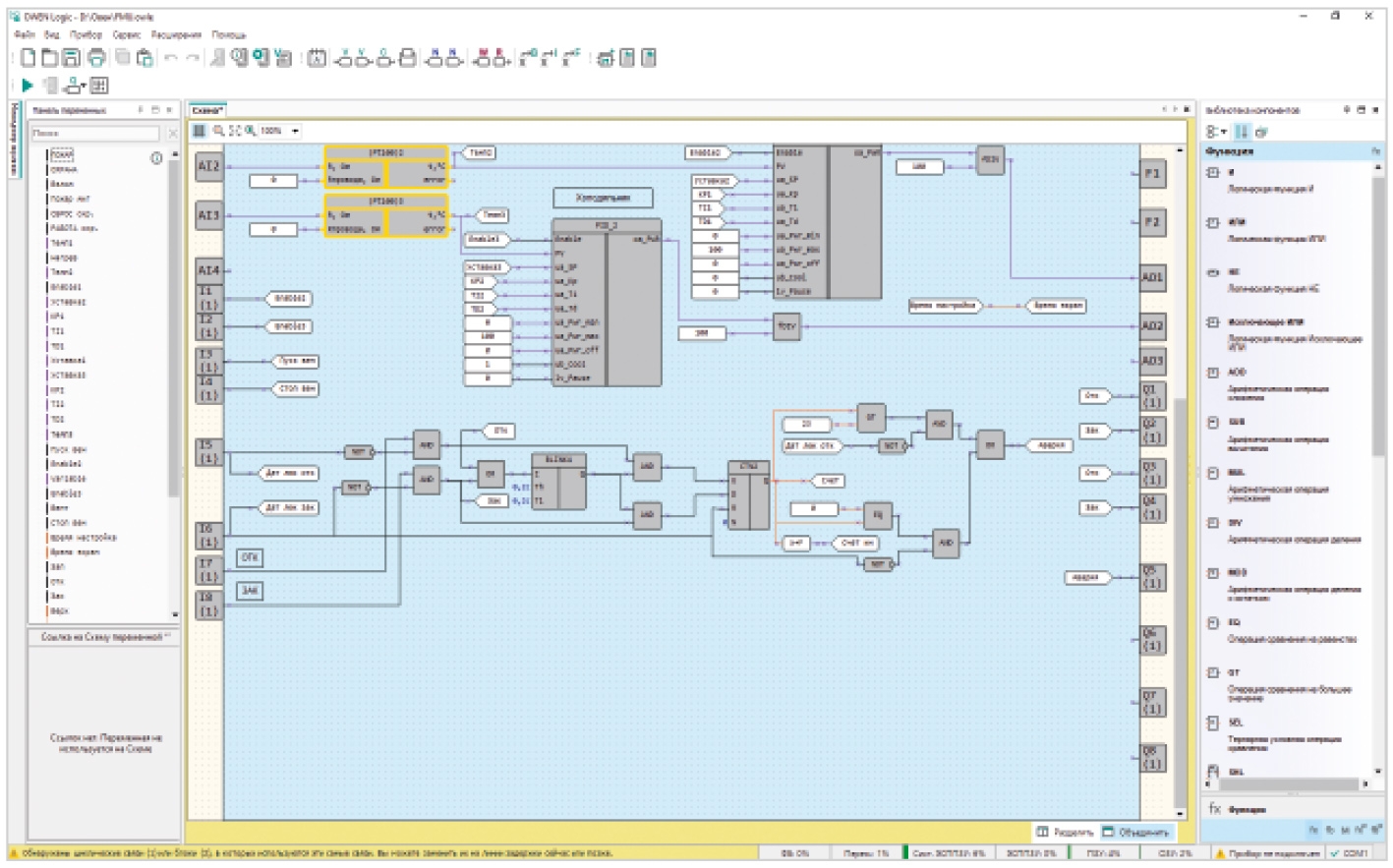Open the library tree view dropdown arrow
Viewport: 1393px width, 868px height.
[x=1224, y=131]
